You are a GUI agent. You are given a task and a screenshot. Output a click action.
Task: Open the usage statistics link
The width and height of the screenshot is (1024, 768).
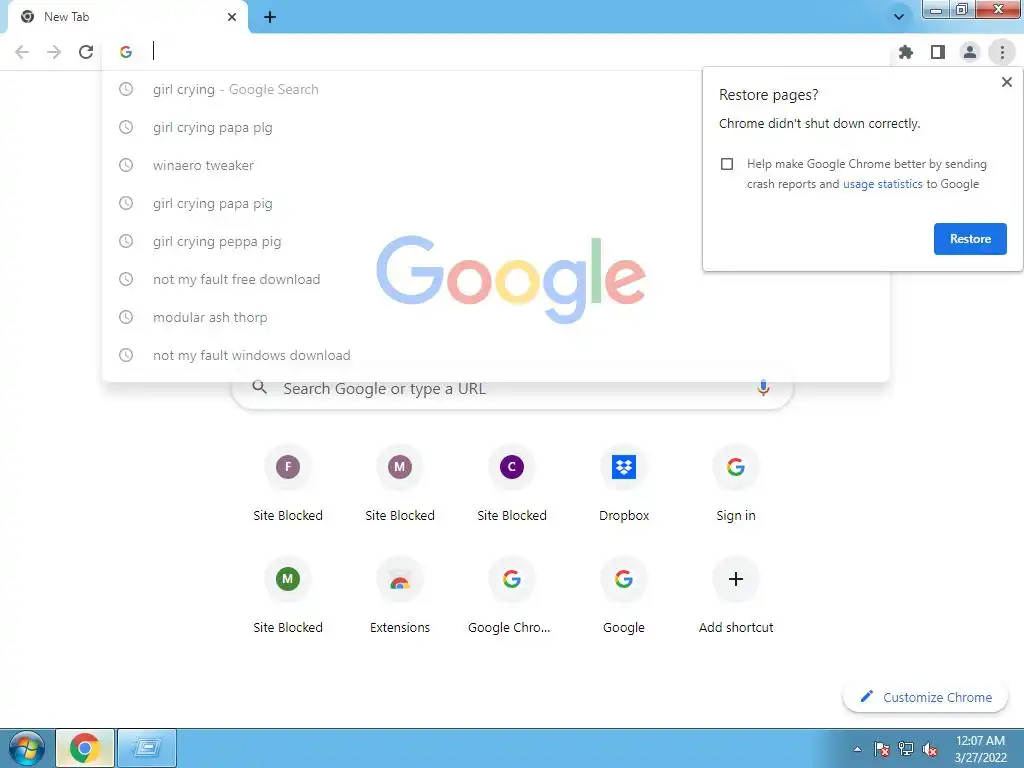(882, 184)
